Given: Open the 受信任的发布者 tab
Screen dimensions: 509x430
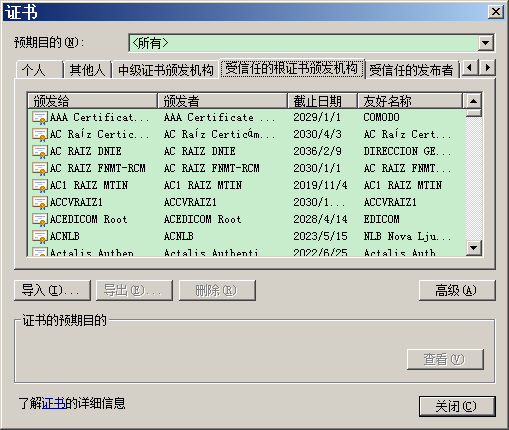Looking at the screenshot, I should coord(412,70).
